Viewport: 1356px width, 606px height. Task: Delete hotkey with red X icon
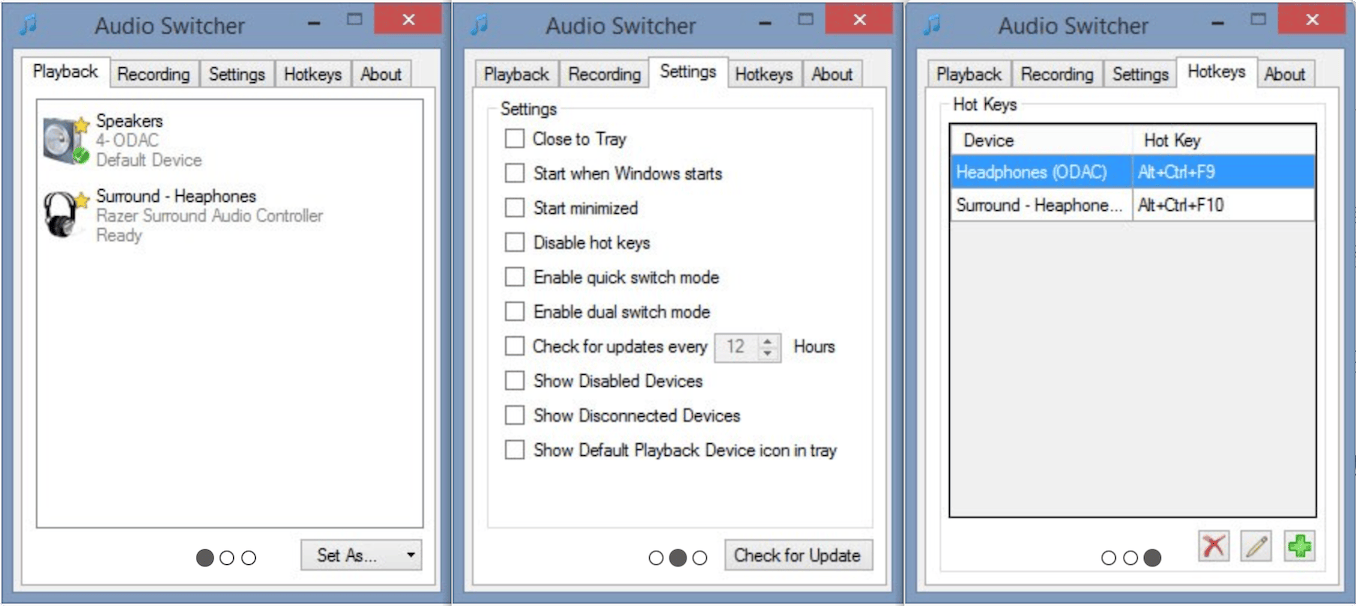[1214, 546]
